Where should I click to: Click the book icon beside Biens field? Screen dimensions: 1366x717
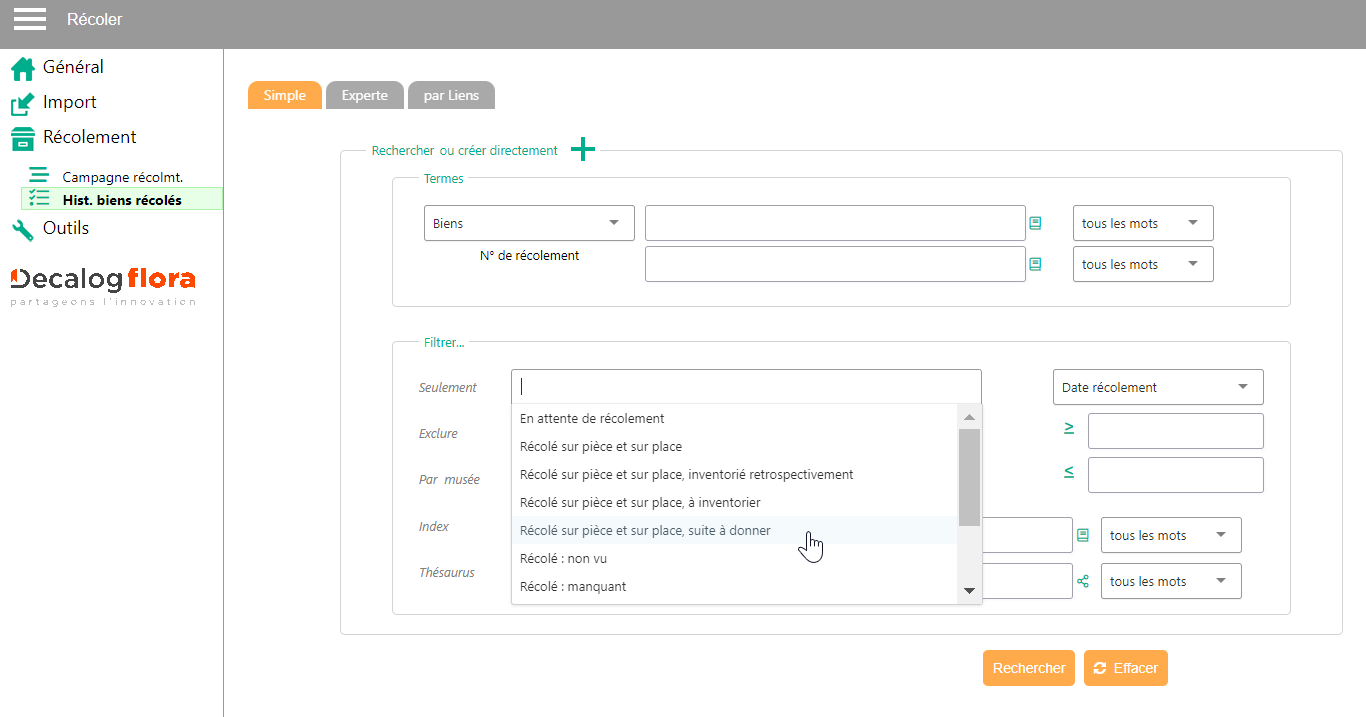coord(1035,223)
